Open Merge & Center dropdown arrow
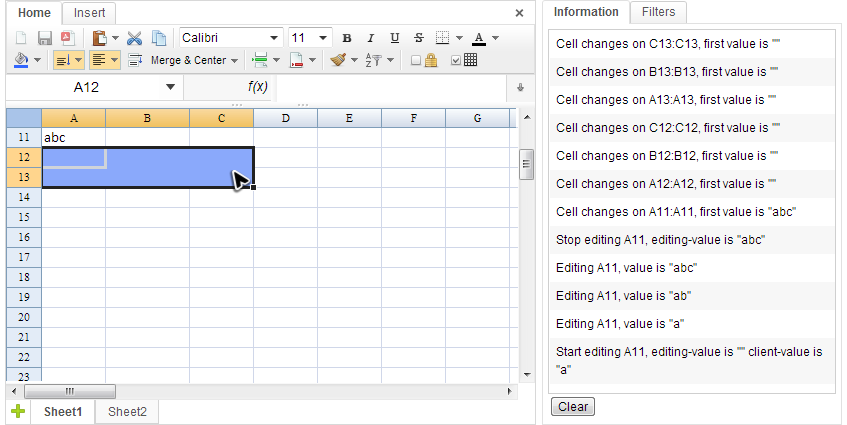The width and height of the screenshot is (847, 425). click(x=234, y=60)
